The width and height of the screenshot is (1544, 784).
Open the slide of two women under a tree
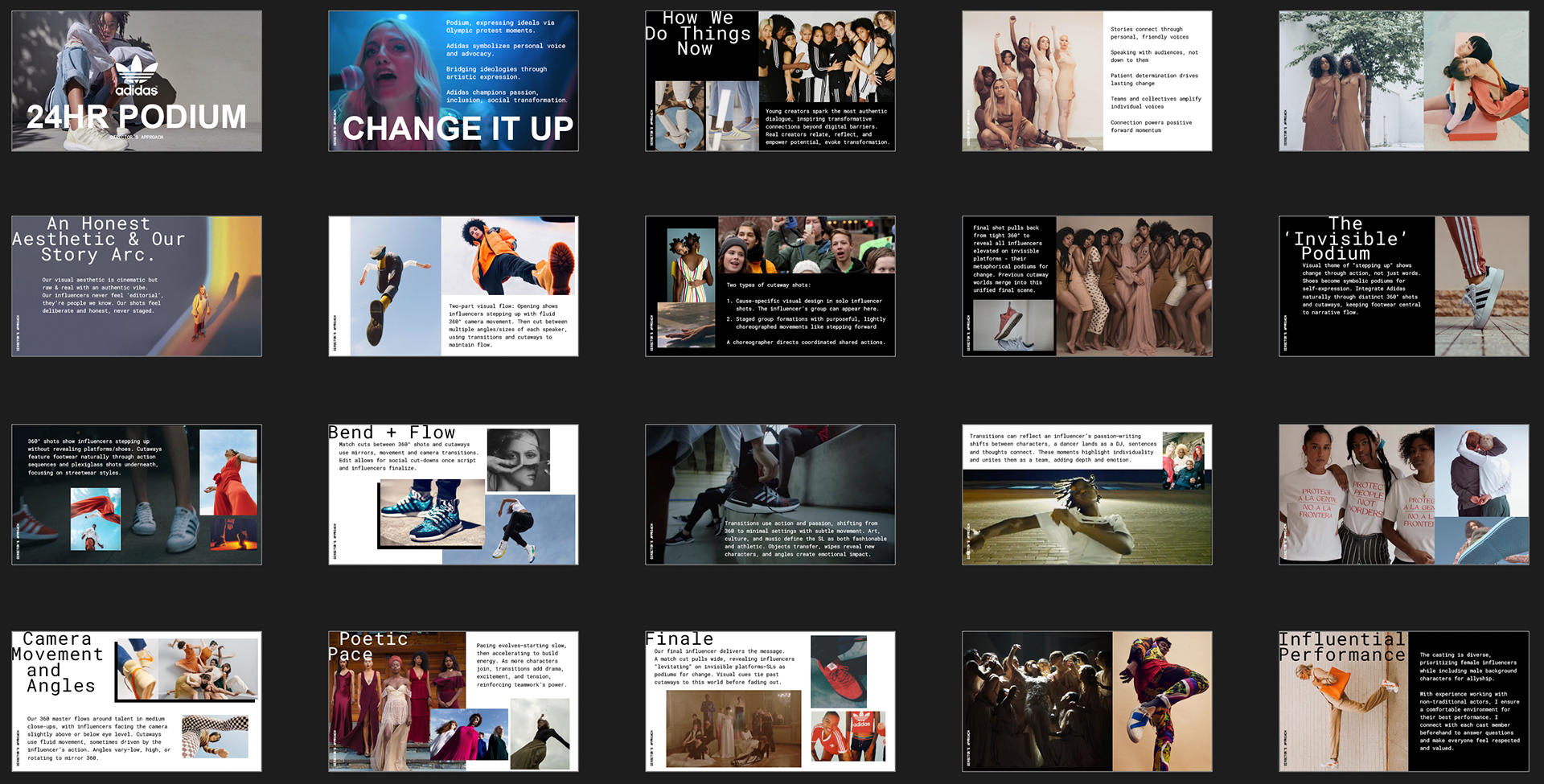click(x=1404, y=80)
